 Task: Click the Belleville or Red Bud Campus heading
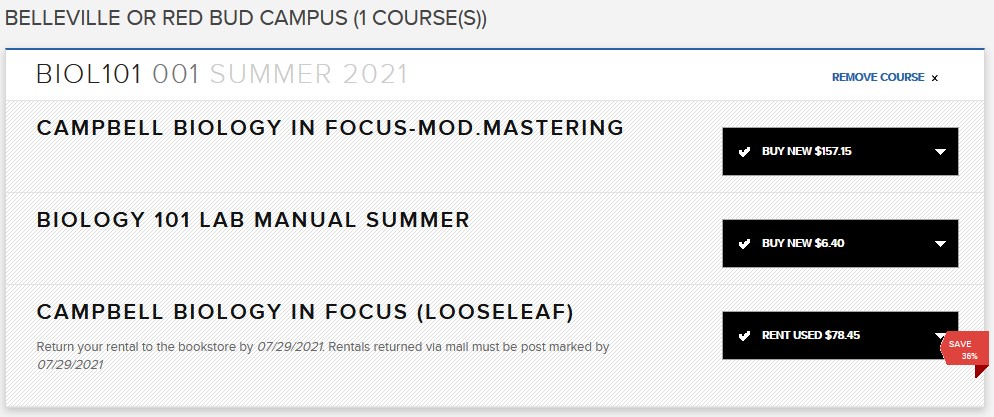pos(246,19)
